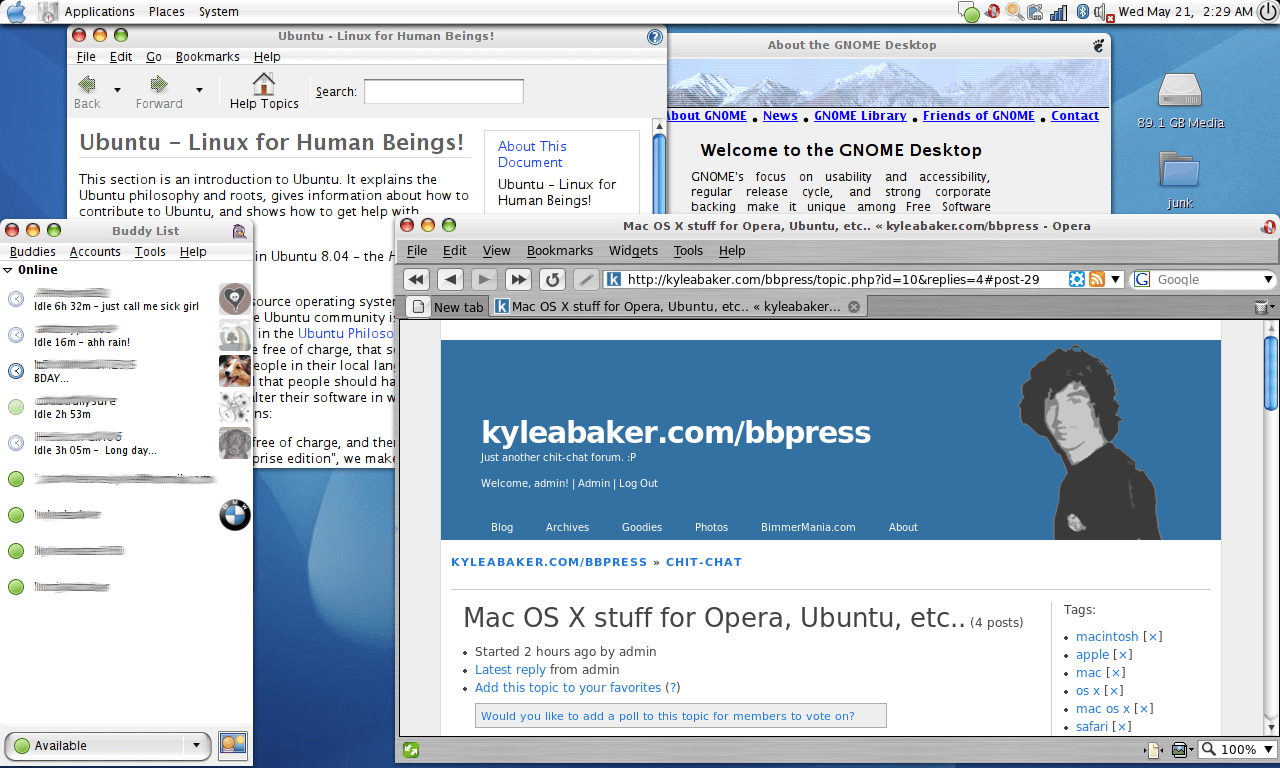Click the wand icon in Opera's toolbar
The height and width of the screenshot is (768, 1280).
[586, 279]
